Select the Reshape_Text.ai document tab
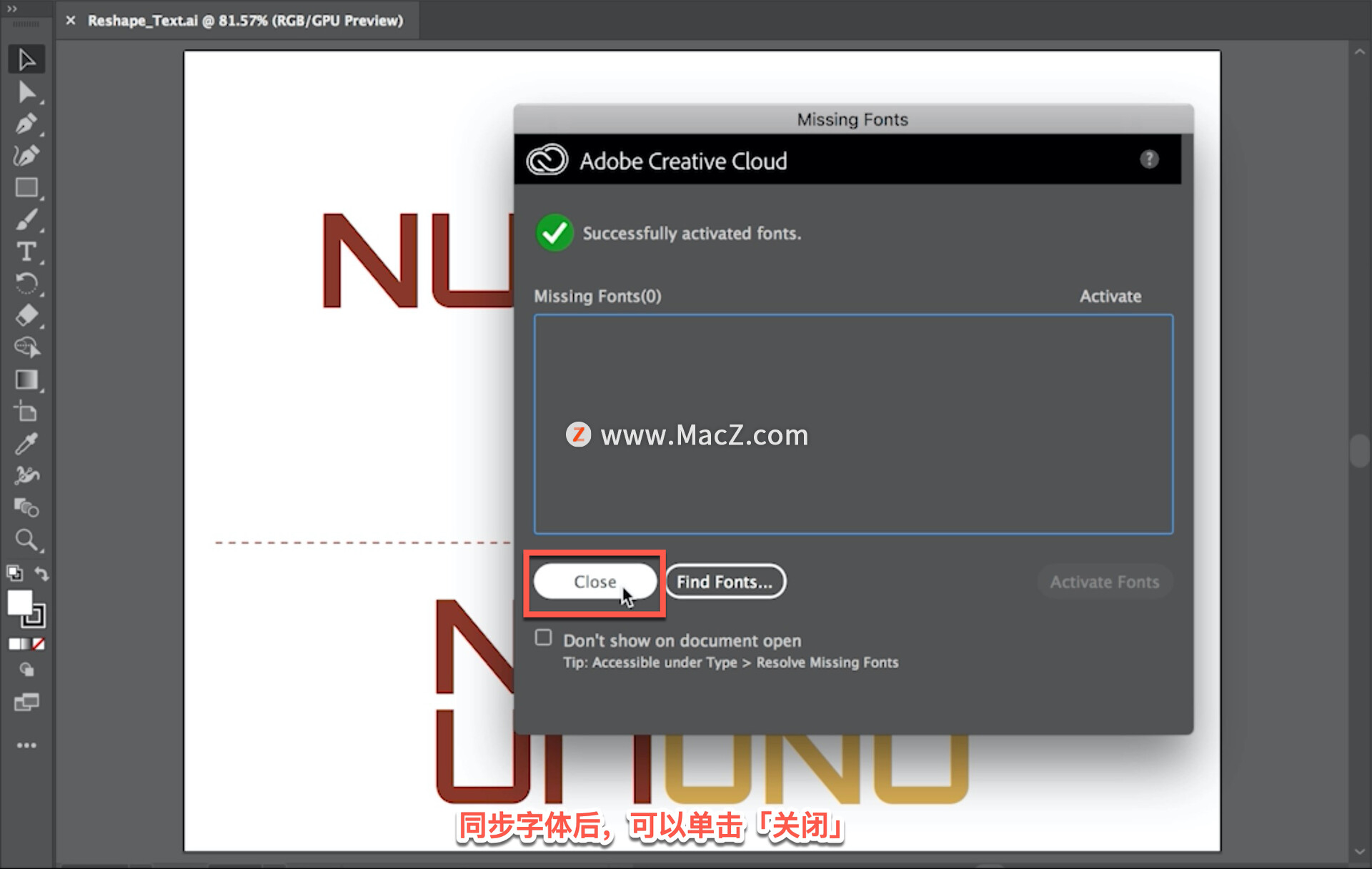1372x869 pixels. pos(244,21)
